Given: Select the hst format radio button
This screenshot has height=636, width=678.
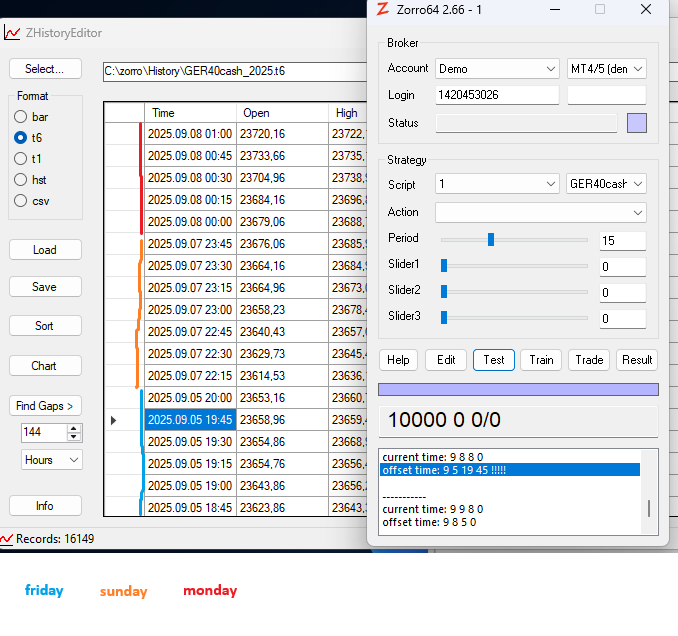Looking at the screenshot, I should click(x=21, y=180).
